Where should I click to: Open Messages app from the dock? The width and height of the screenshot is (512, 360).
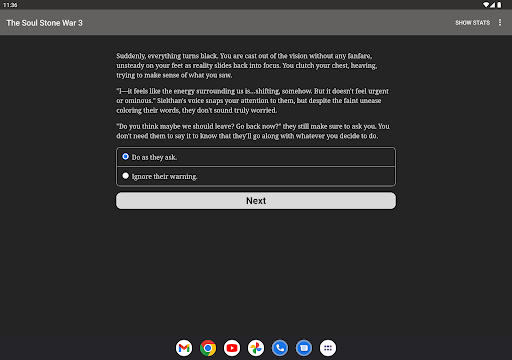[304, 348]
